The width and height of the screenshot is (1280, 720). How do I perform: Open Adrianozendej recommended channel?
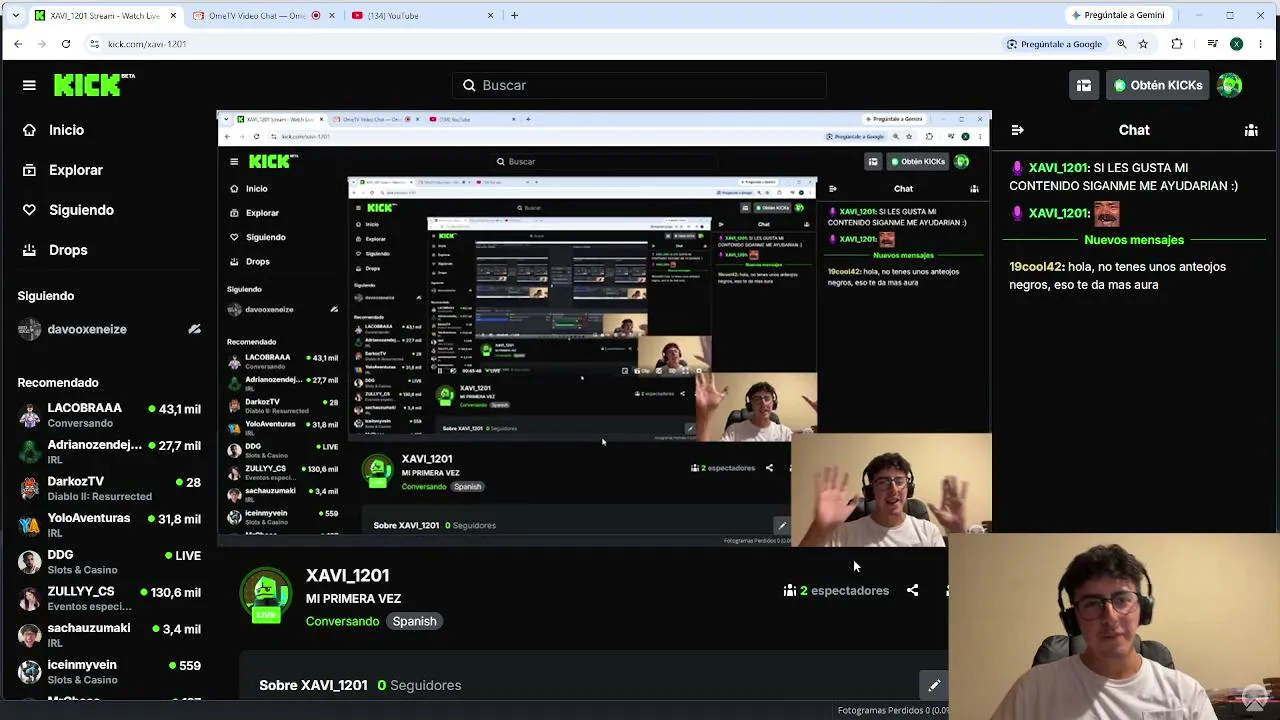pos(108,452)
